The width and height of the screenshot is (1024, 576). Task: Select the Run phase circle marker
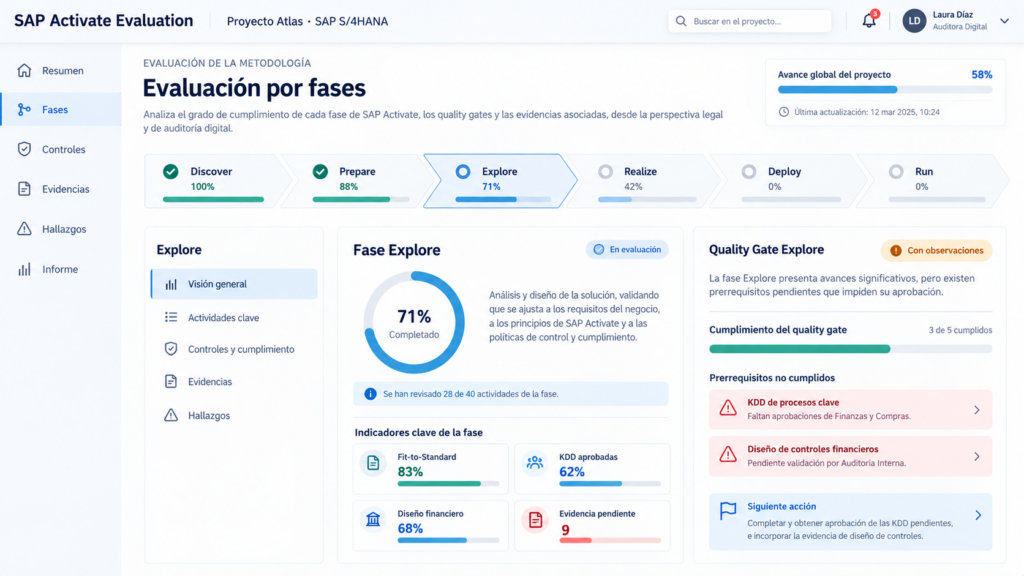coord(896,172)
